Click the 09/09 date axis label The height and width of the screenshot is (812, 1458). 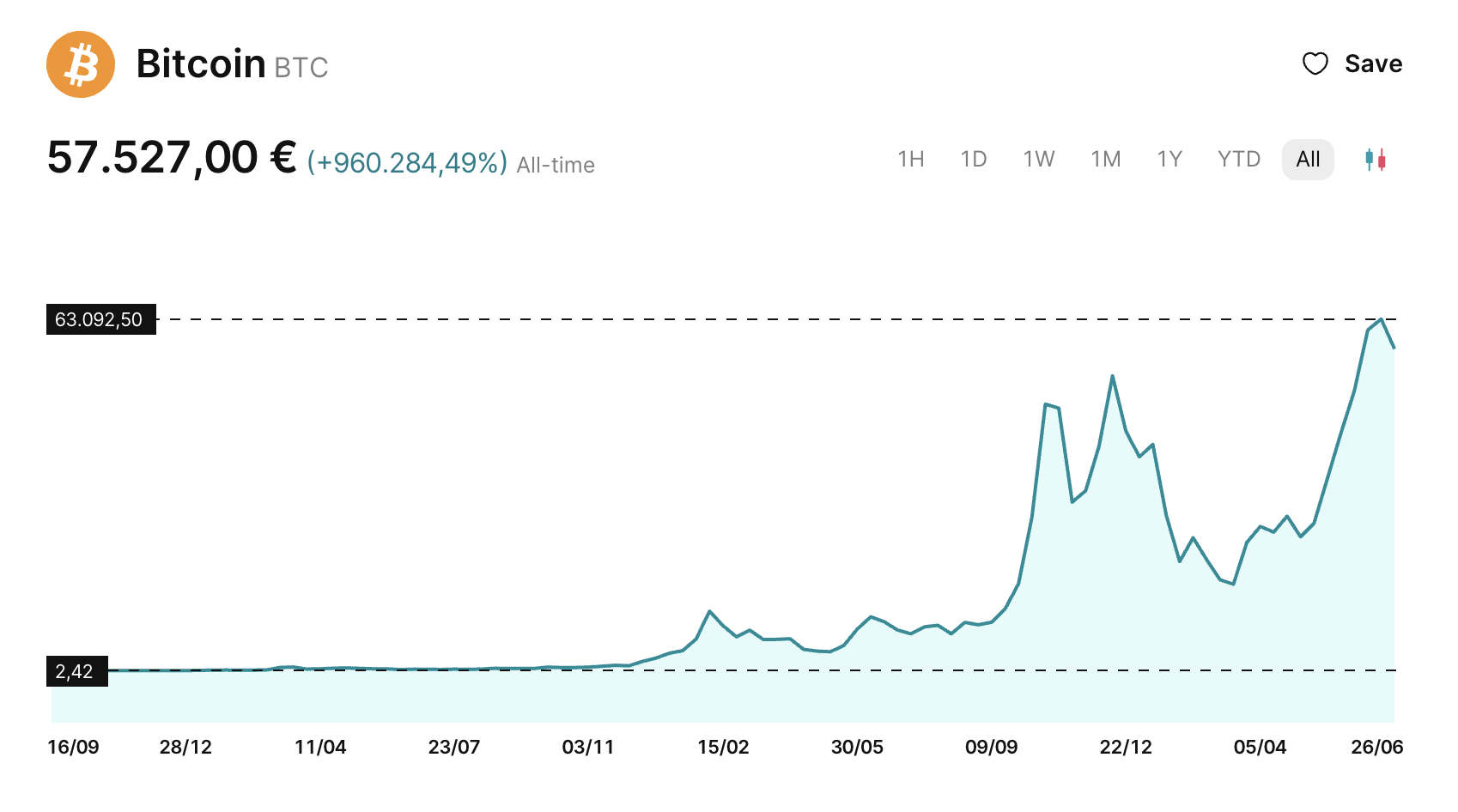pyautogui.click(x=992, y=747)
